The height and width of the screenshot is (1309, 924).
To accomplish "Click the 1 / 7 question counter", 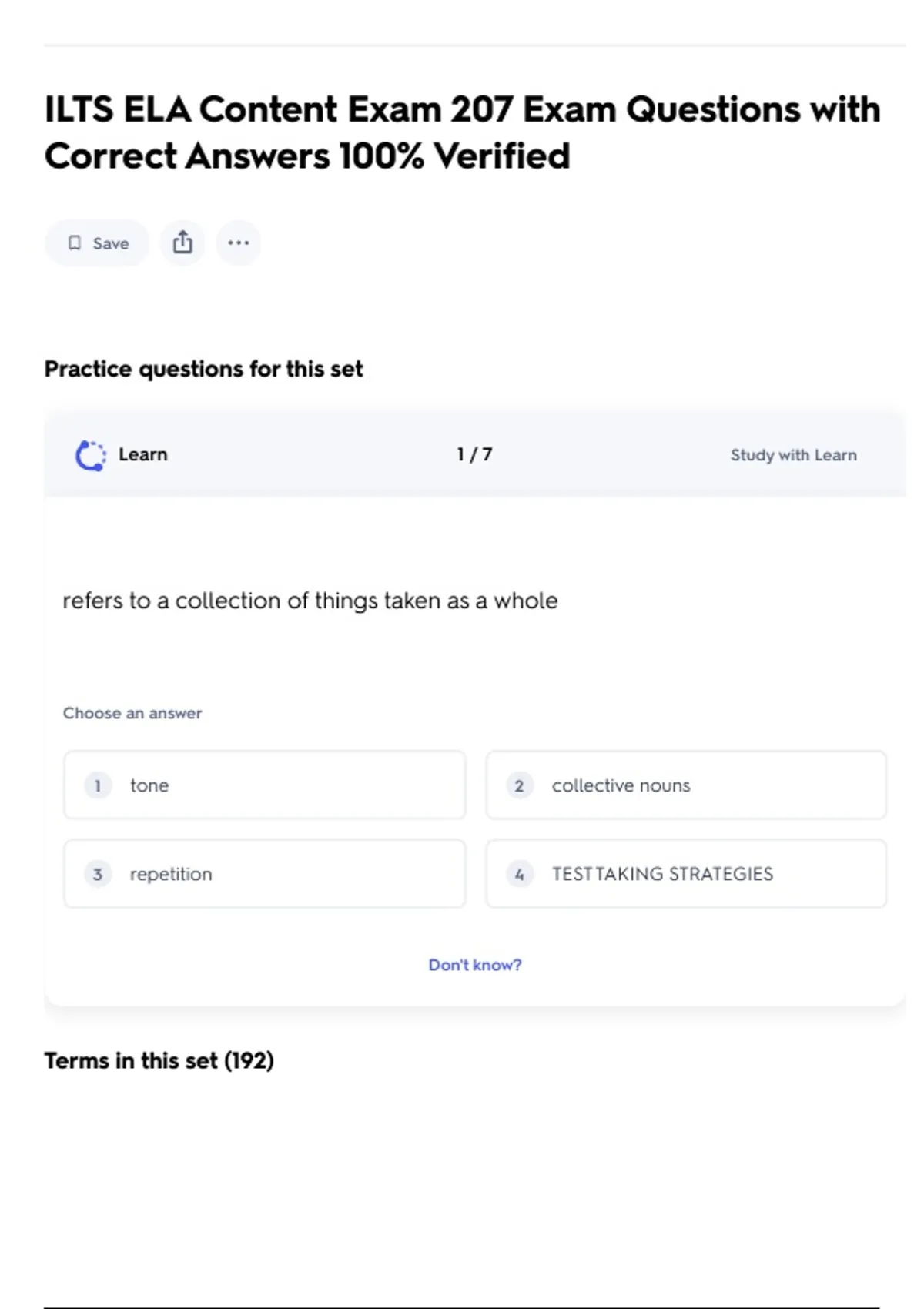I will pyautogui.click(x=474, y=455).
